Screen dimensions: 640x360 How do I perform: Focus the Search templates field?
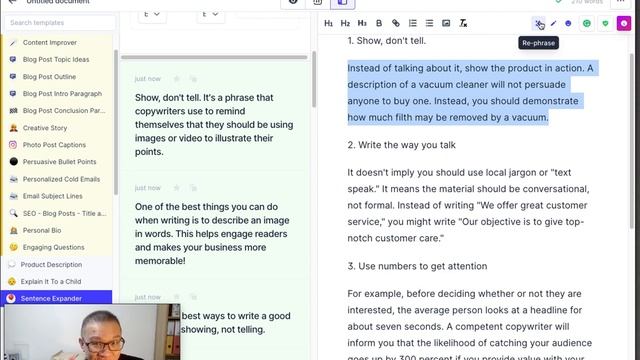coord(60,22)
